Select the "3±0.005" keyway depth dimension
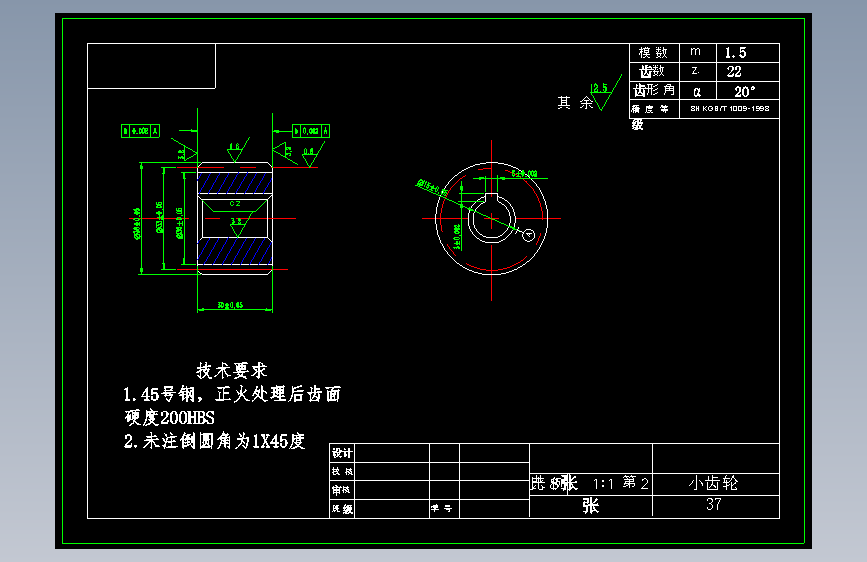Screen dimensions: 867x562 (457, 237)
